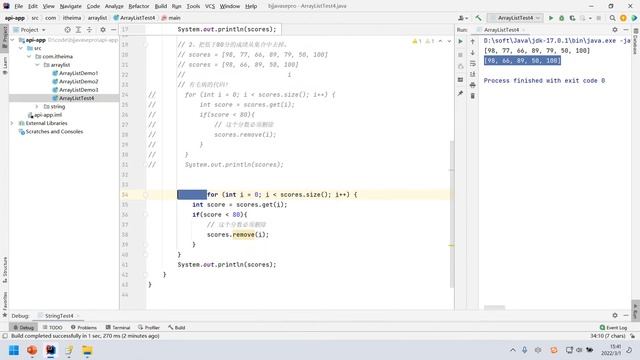Screen dimensions: 640x360
Task: Select the StringTest4 Debug session tab
Action: coord(59,316)
